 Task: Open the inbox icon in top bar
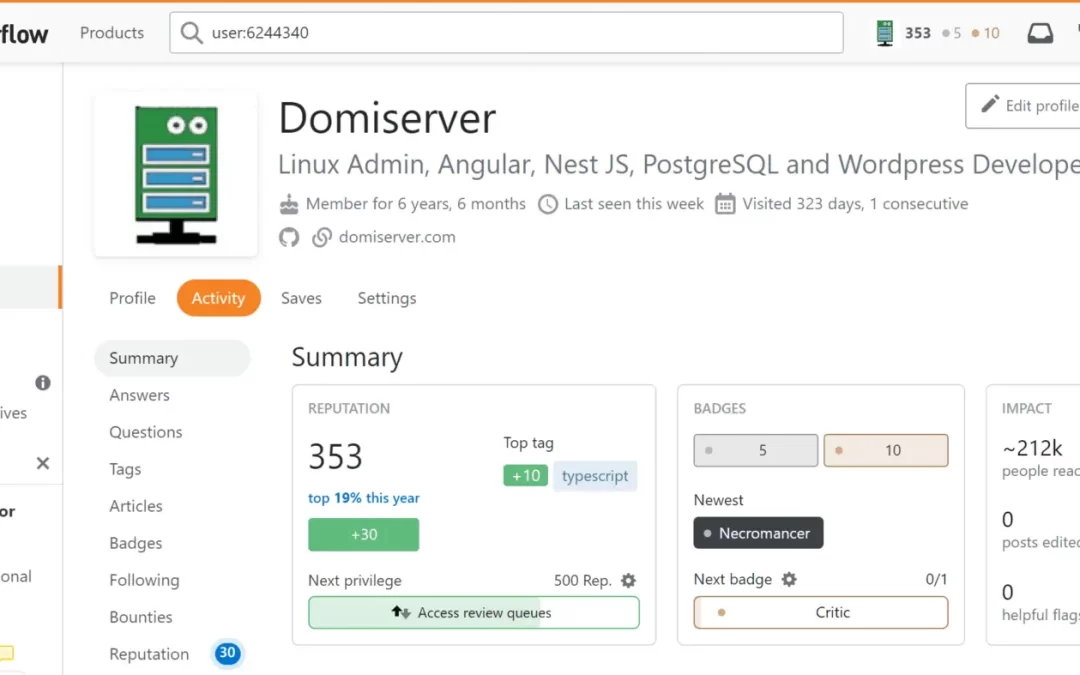coord(1040,33)
